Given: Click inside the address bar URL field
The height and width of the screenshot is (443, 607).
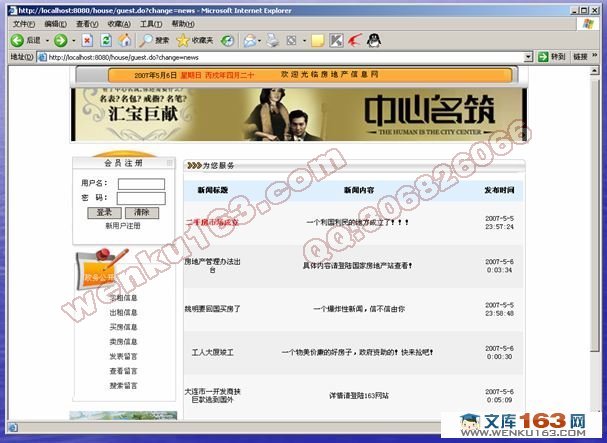Looking at the screenshot, I should click(285, 57).
